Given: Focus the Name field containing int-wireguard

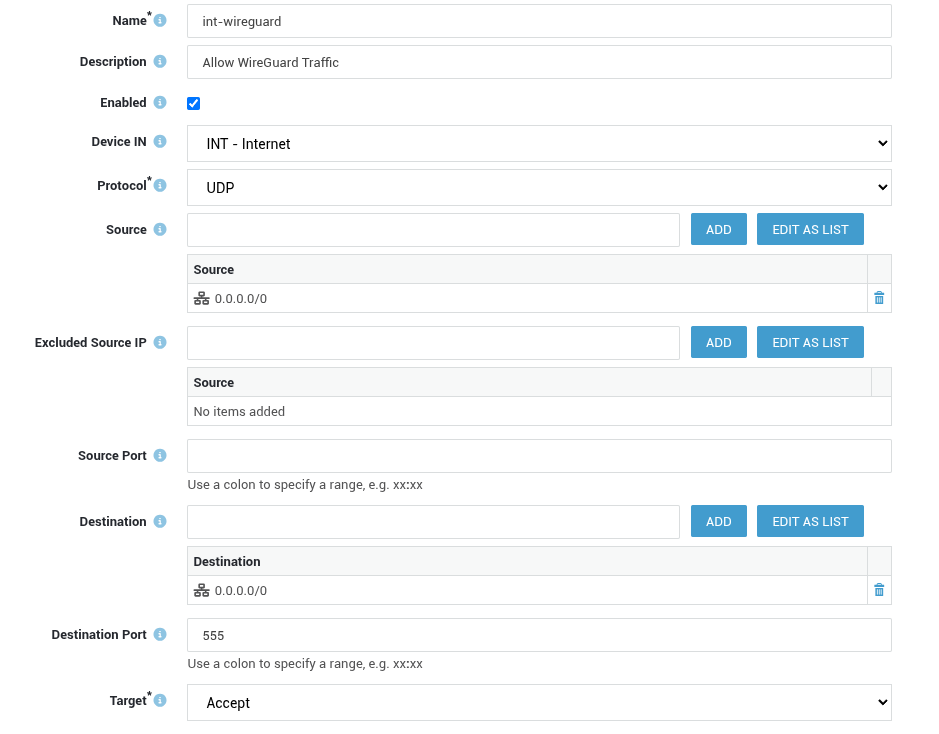Looking at the screenshot, I should (x=539, y=22).
